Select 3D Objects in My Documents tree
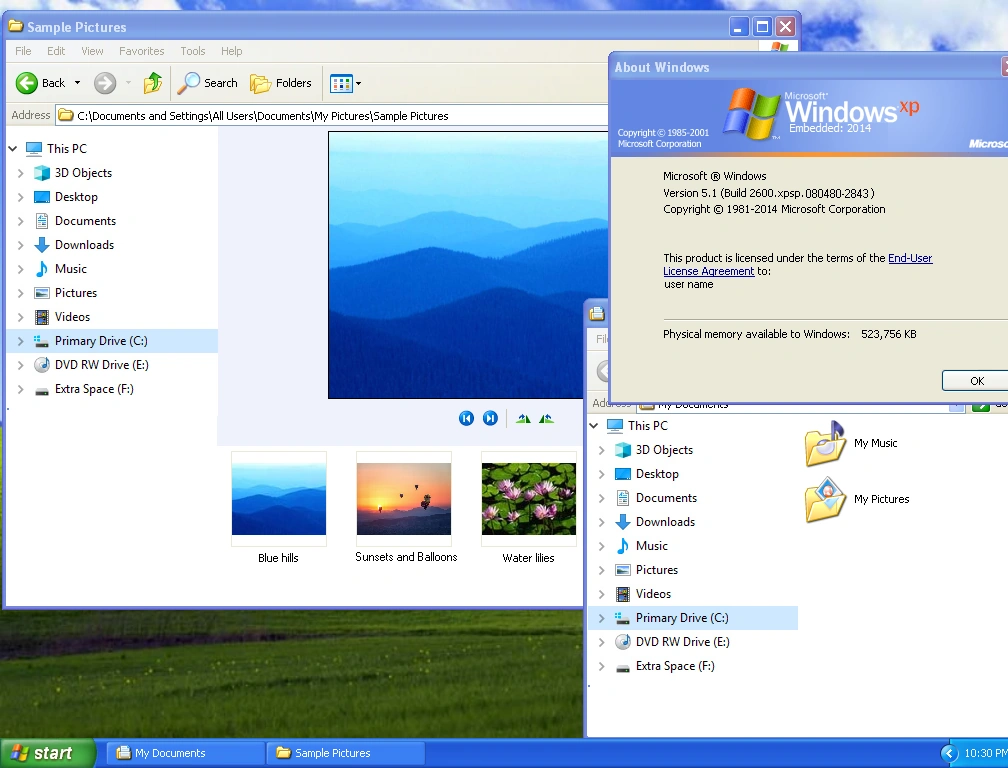Viewport: 1008px width, 768px height. coord(654,450)
